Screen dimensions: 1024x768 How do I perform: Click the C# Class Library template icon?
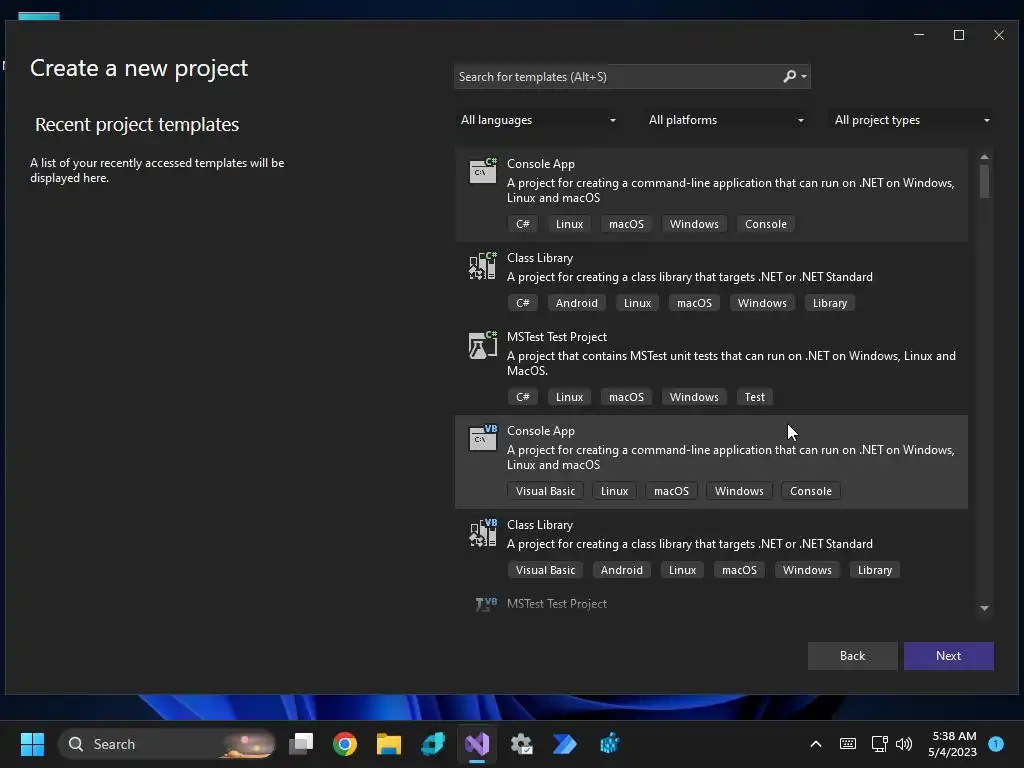point(483,266)
